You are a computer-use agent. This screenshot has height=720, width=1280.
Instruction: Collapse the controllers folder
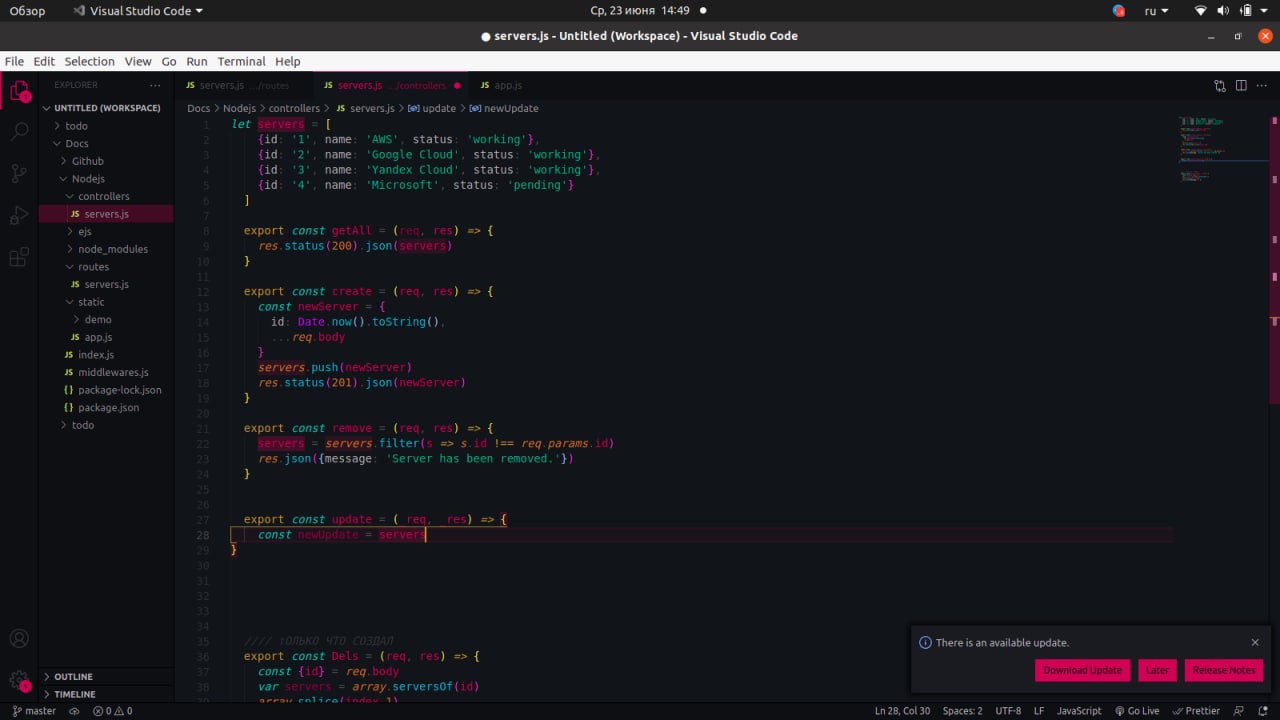(103, 196)
